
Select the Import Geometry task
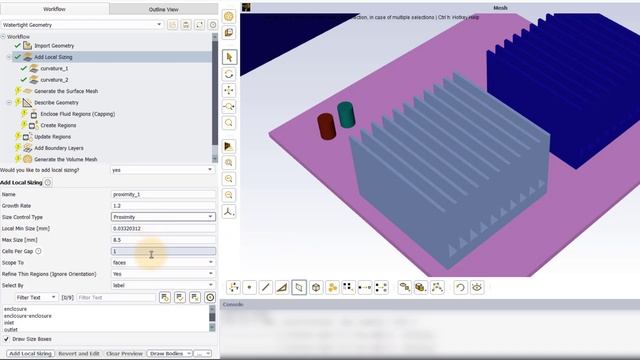tap(54, 46)
